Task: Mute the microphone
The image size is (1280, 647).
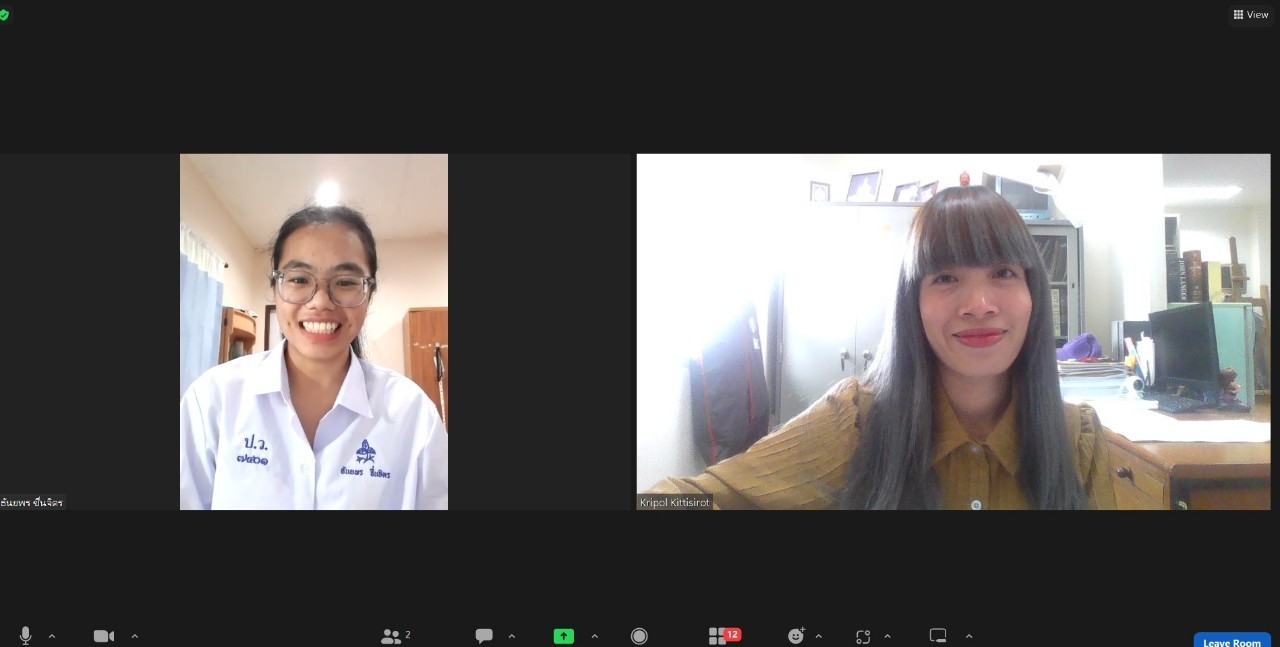Action: tap(25, 636)
